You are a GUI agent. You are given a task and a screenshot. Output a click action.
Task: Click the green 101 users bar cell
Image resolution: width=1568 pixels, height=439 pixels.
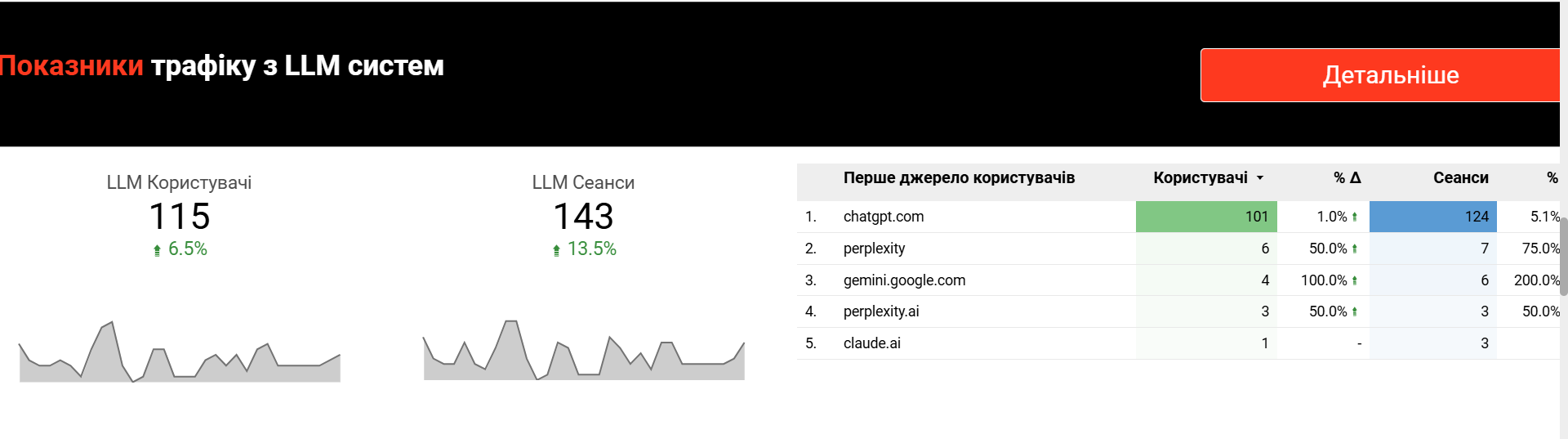click(1206, 217)
